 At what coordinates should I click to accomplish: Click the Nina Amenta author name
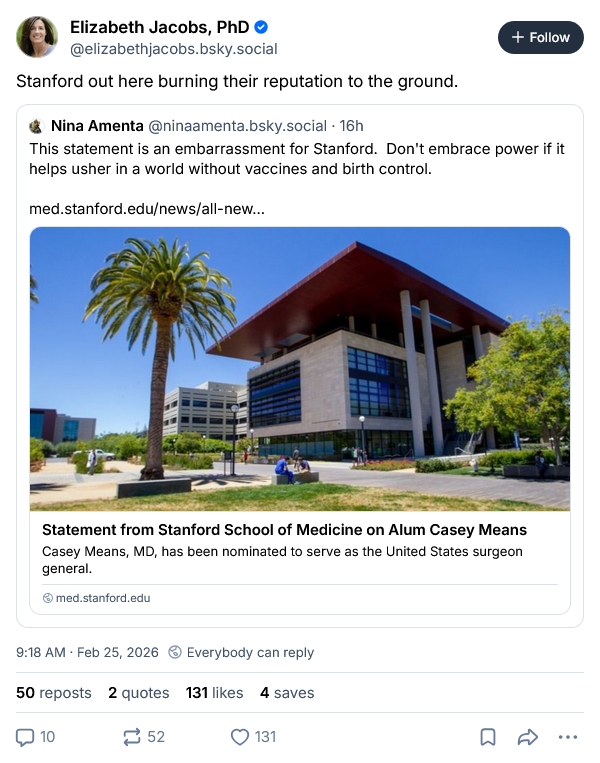96,126
